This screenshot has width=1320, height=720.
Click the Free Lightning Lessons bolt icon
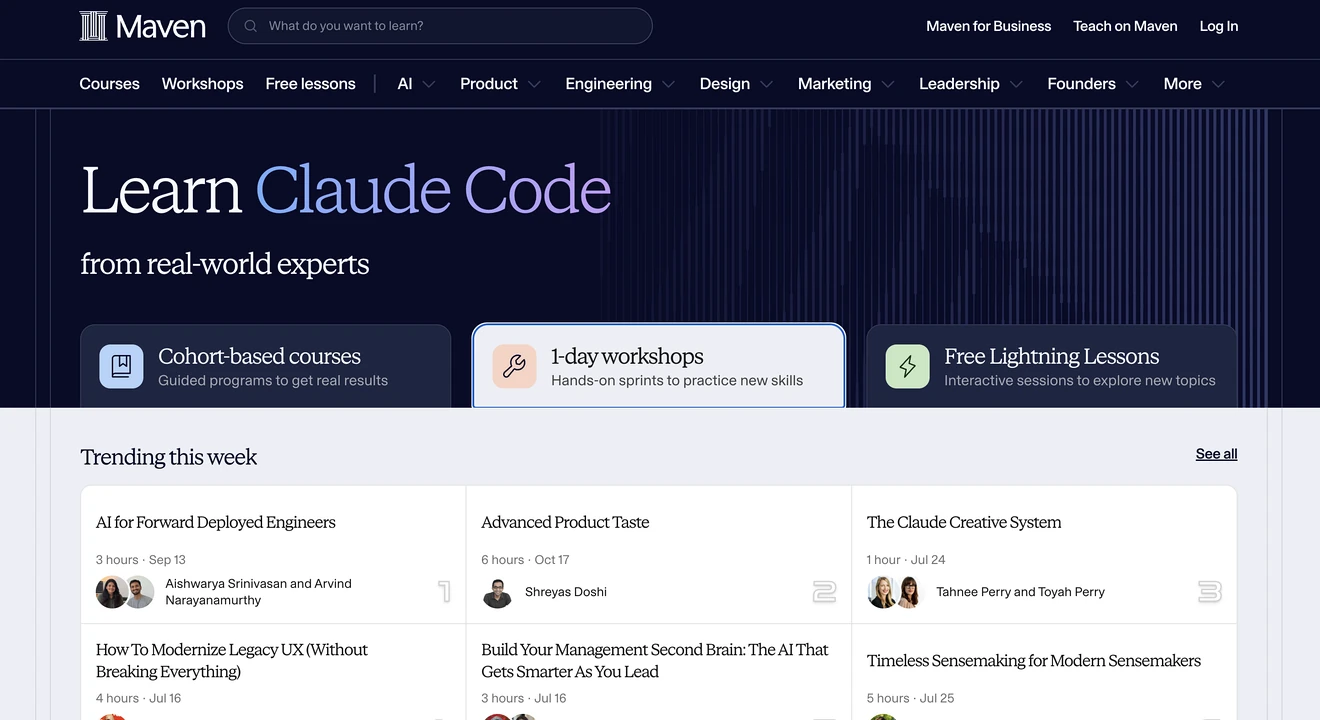[907, 366]
